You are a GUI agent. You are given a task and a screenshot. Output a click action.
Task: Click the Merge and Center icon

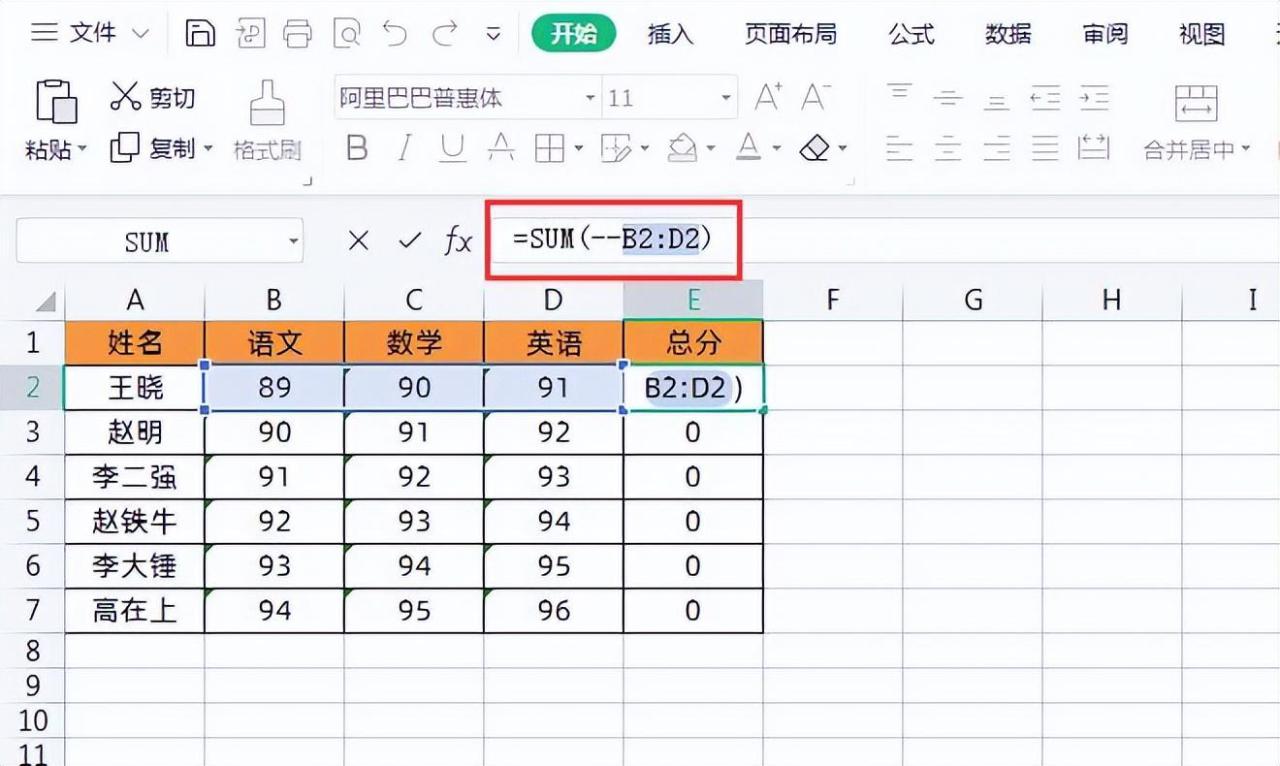[1196, 102]
